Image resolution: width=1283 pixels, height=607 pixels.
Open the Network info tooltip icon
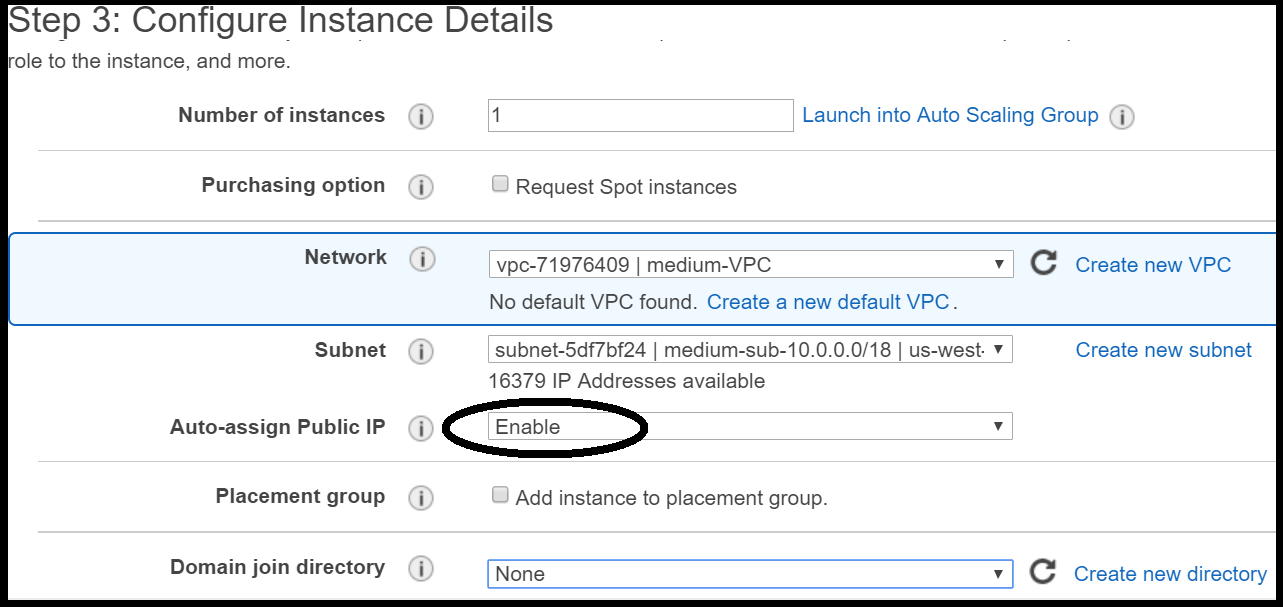[x=421, y=260]
